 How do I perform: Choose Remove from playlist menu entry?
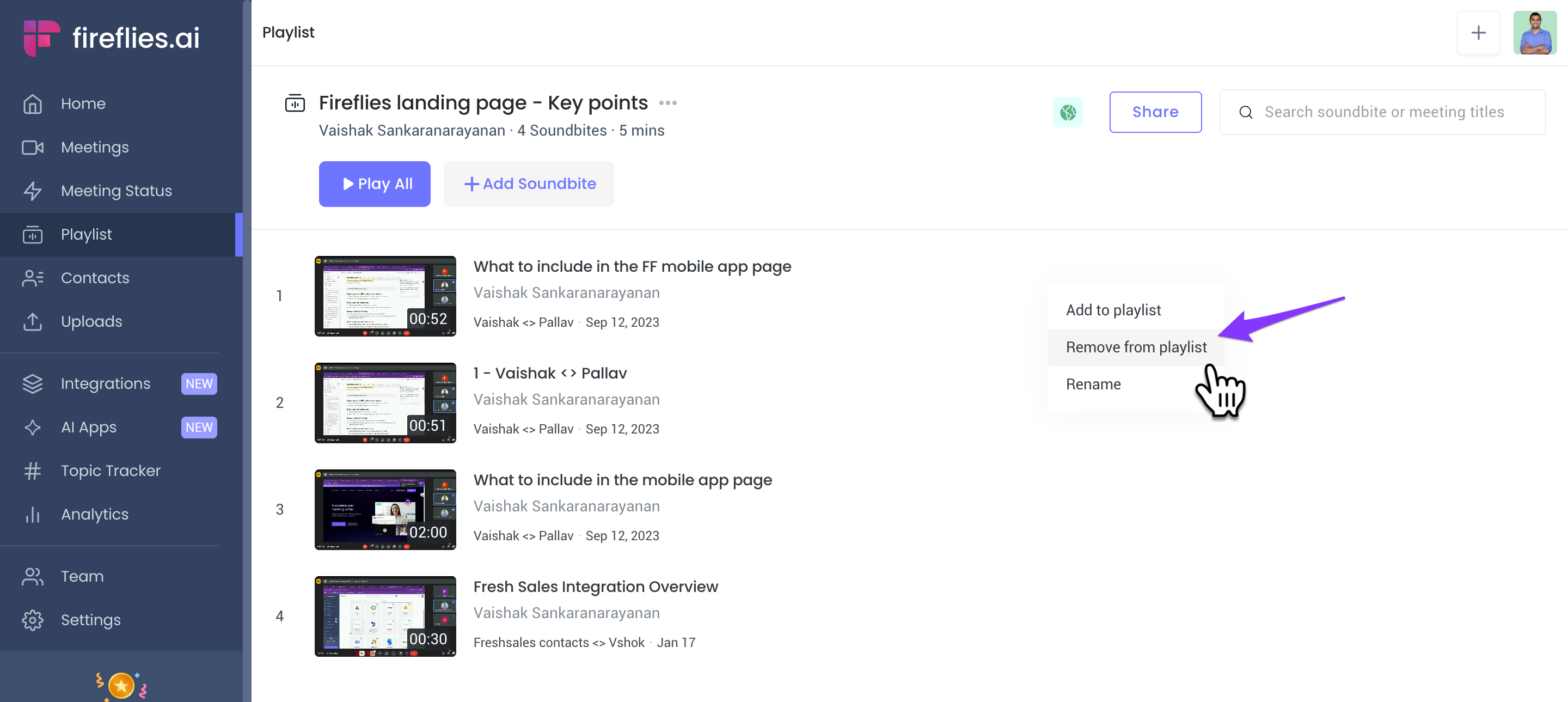pos(1136,347)
